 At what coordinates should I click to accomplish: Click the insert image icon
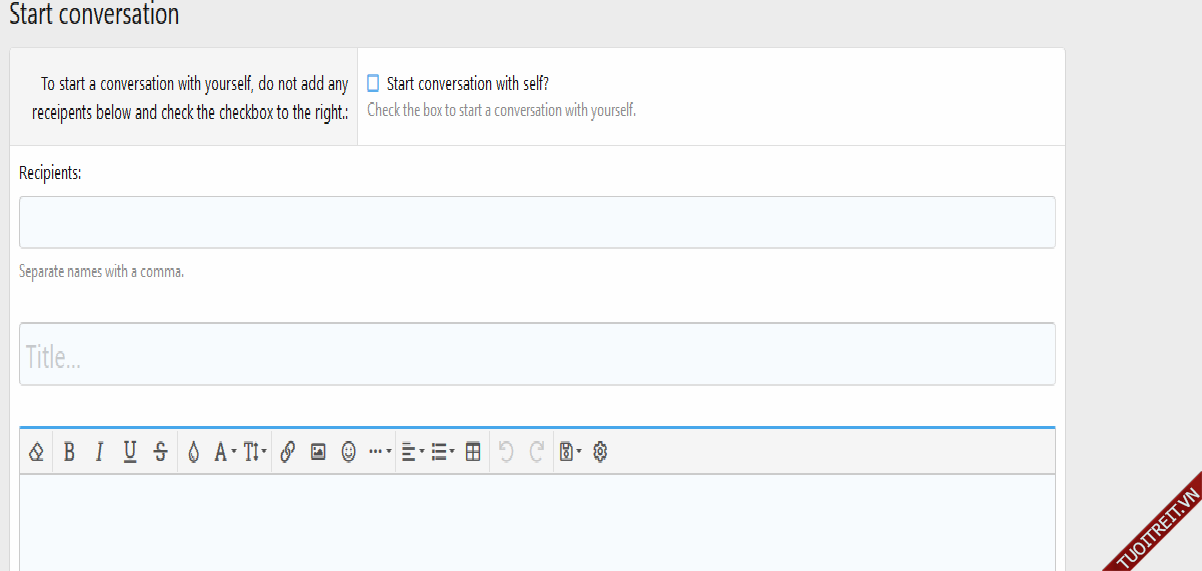318,452
